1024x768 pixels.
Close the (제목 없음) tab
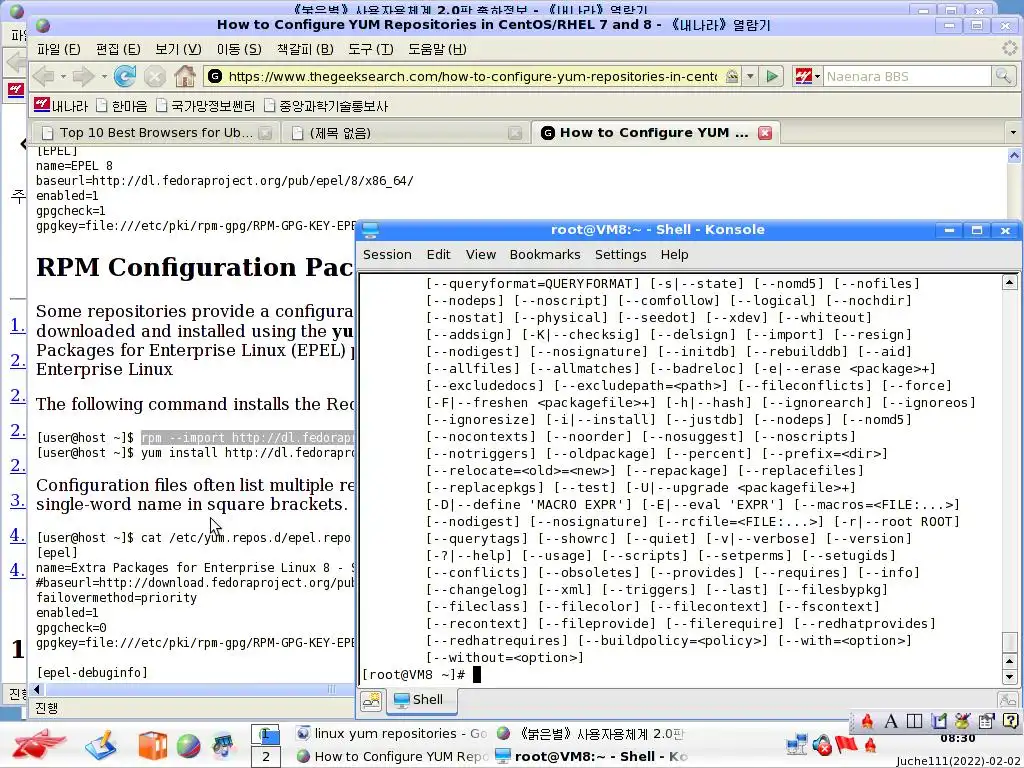point(515,133)
